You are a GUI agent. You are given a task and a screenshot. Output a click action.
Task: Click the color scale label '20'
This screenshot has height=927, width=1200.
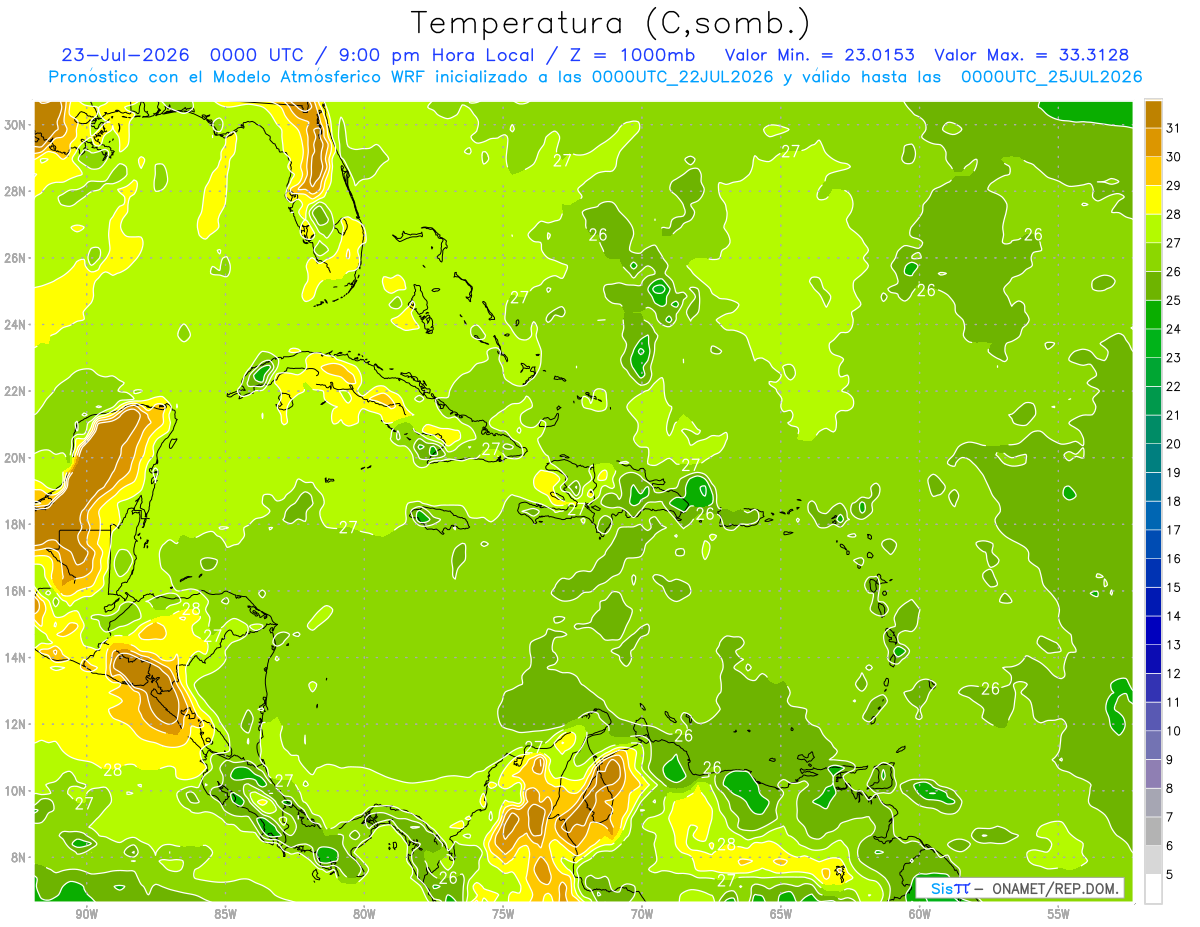[1173, 444]
